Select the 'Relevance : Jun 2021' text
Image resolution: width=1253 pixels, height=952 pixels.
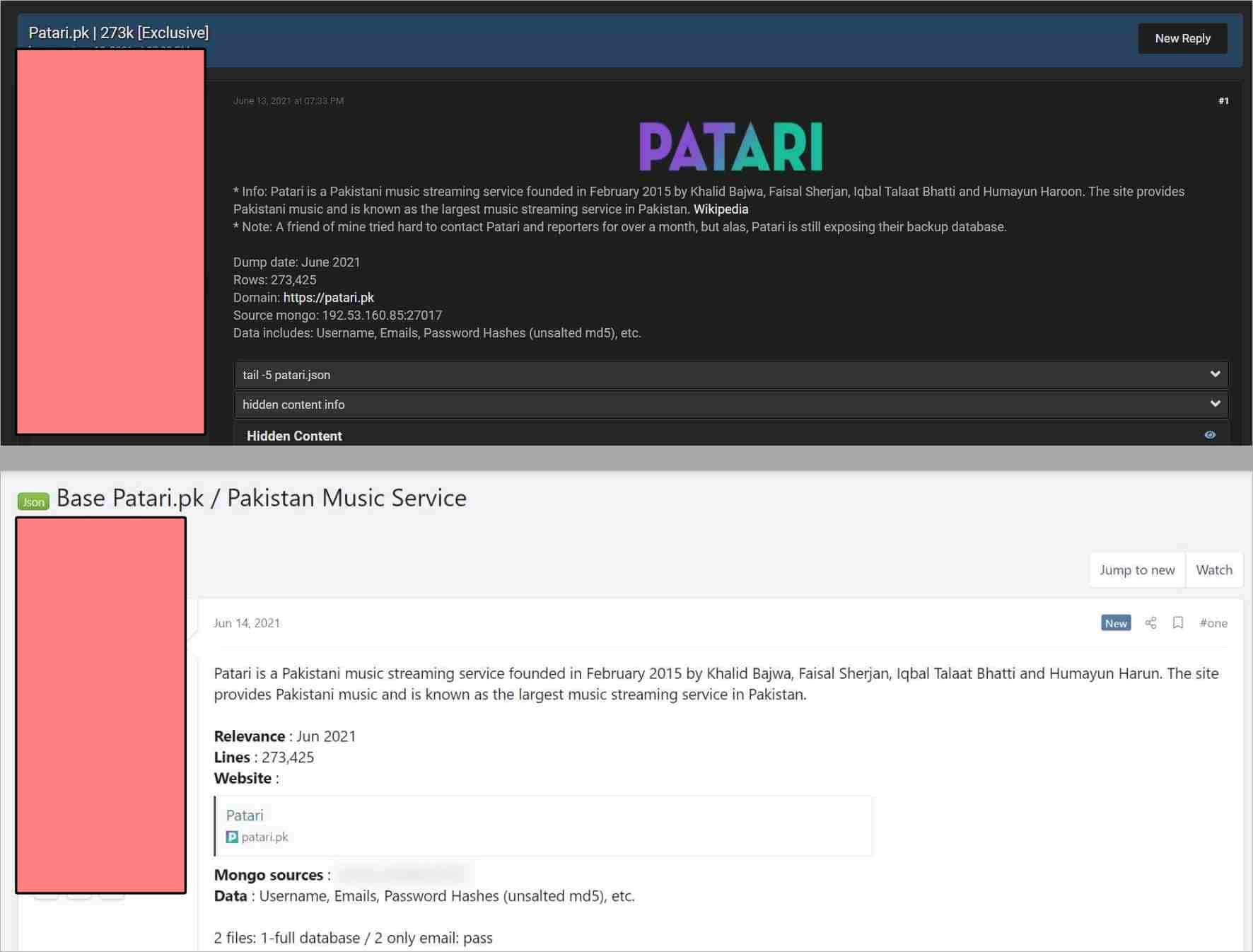285,736
